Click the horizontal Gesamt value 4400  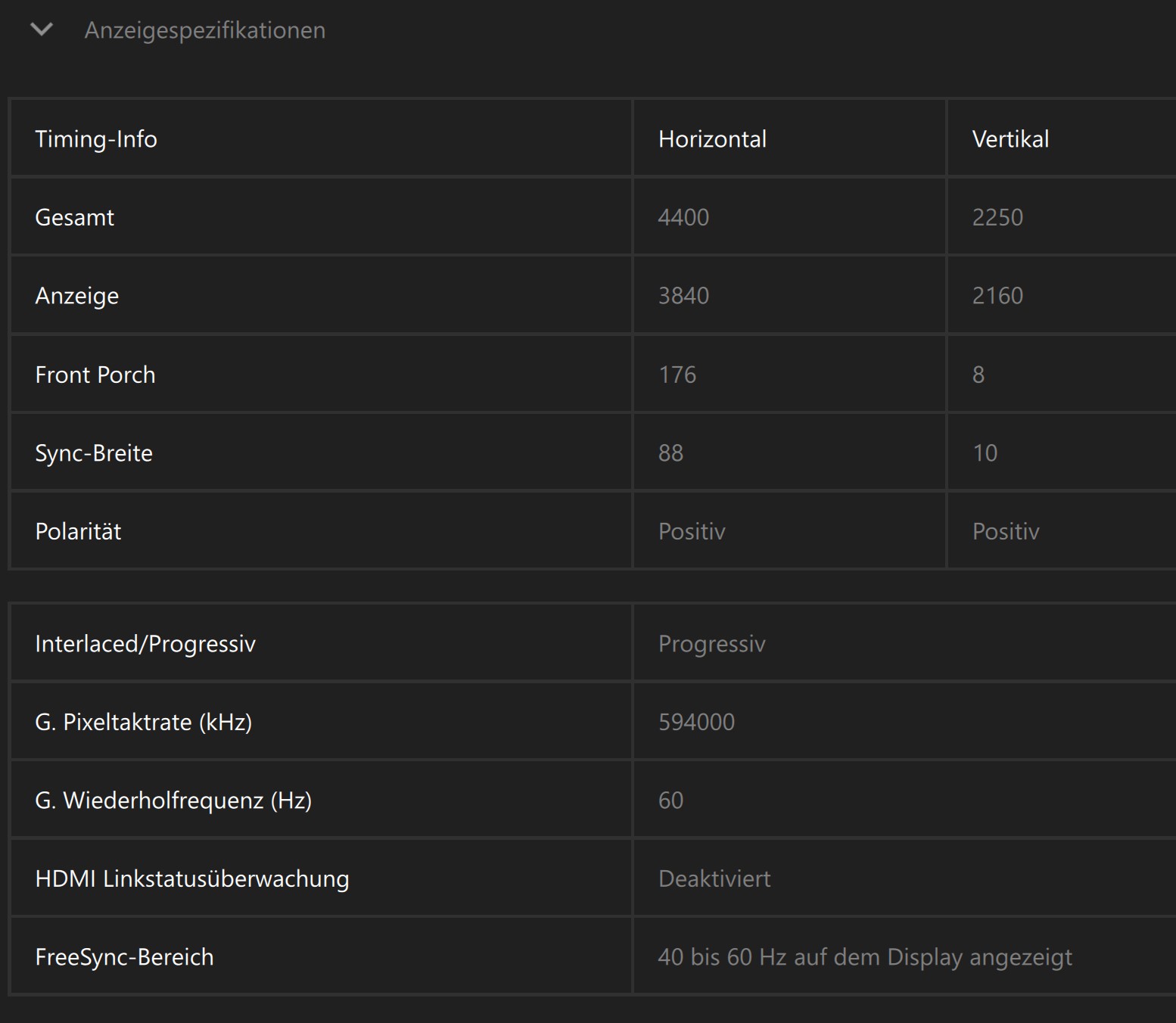683,218
